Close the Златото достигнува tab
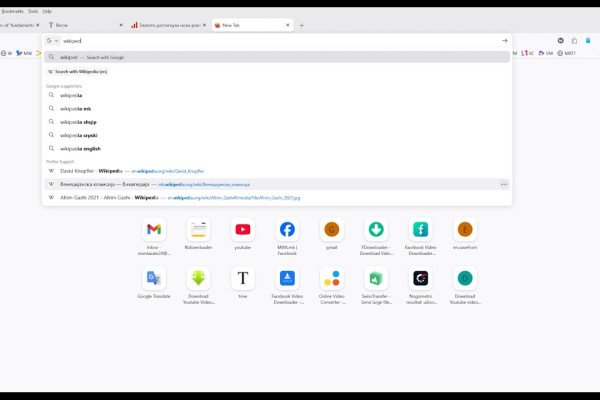This screenshot has height=400, width=600. point(204,25)
